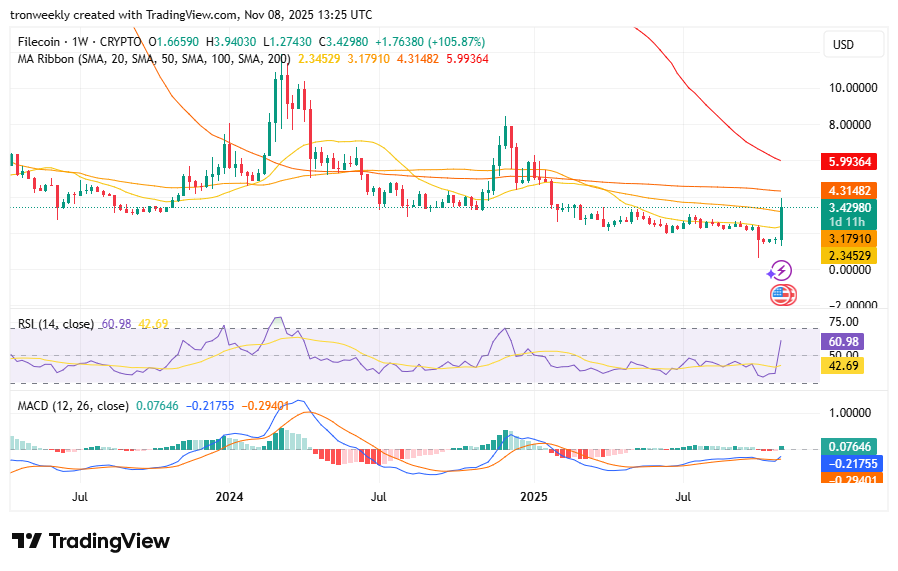This screenshot has width=898, height=571.
Task: Click the green 0.07646 MACD histogram label
Action: (x=848, y=446)
